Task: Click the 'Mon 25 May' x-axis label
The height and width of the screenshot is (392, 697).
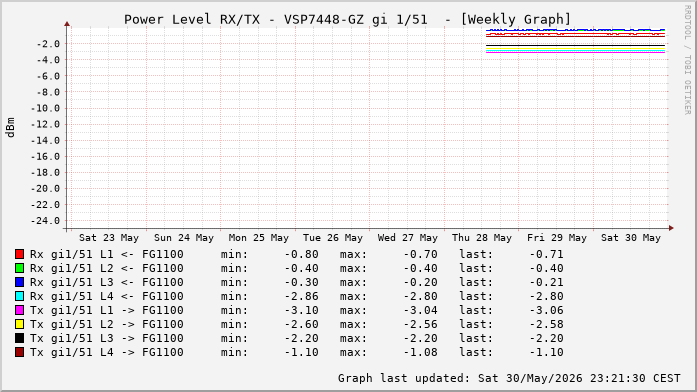Action: [x=258, y=238]
